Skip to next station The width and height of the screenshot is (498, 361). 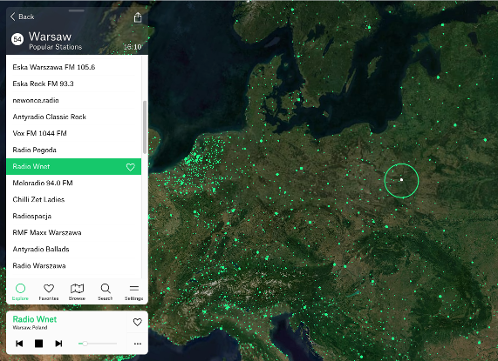pyautogui.click(x=59, y=343)
